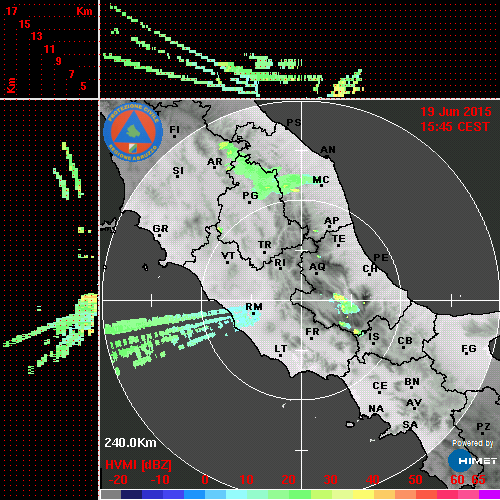This screenshot has width=500, height=500.
Task: Click the date text 19 Jun 2015
Action: point(456,112)
